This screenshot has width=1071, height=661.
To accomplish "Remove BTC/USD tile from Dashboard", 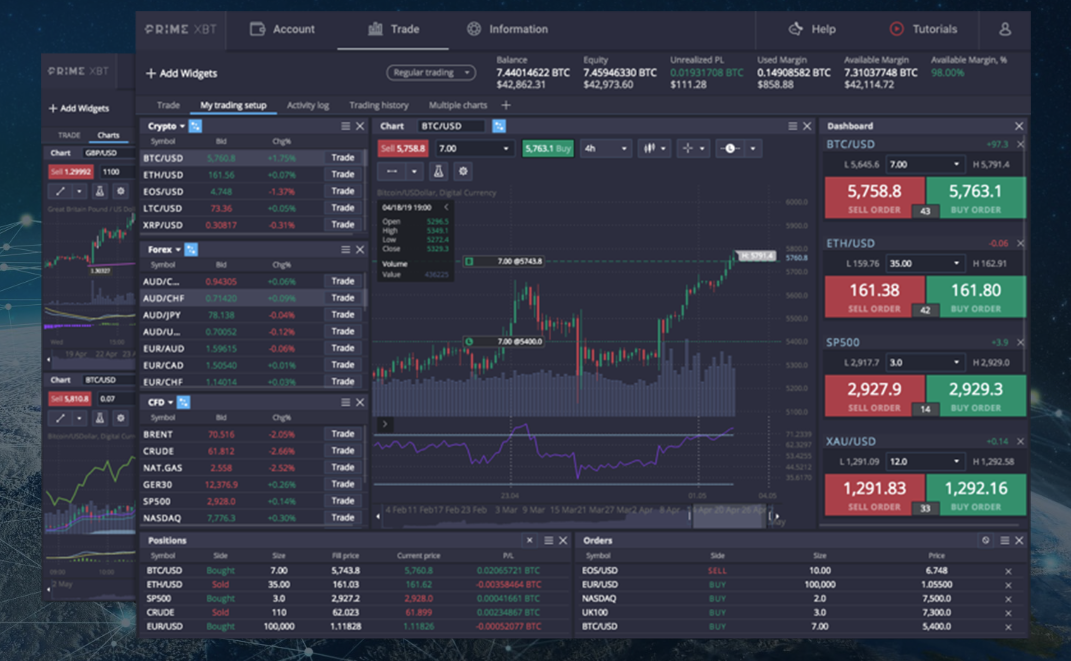I will (1020, 144).
